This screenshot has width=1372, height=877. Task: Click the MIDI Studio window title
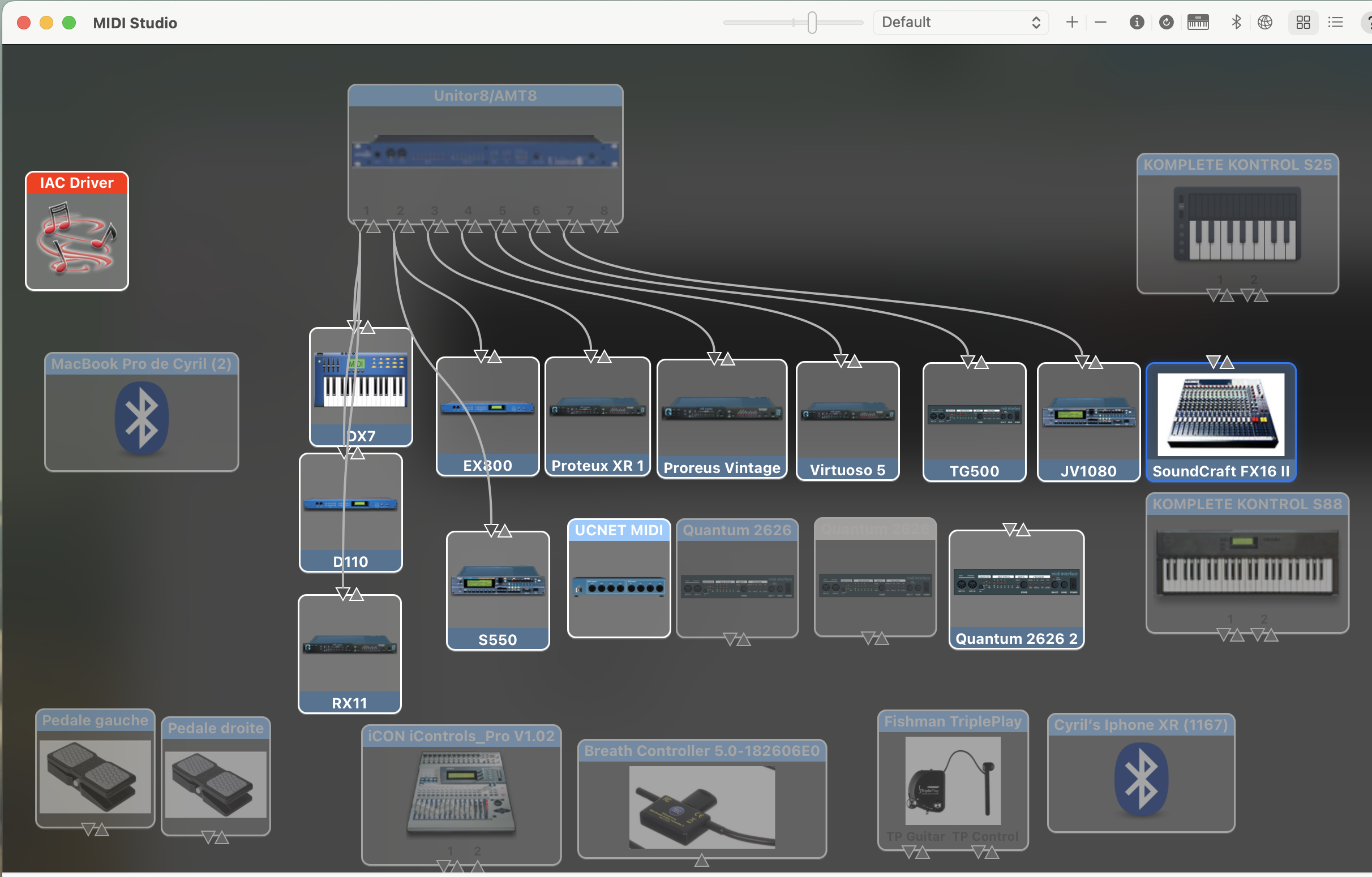click(x=135, y=23)
